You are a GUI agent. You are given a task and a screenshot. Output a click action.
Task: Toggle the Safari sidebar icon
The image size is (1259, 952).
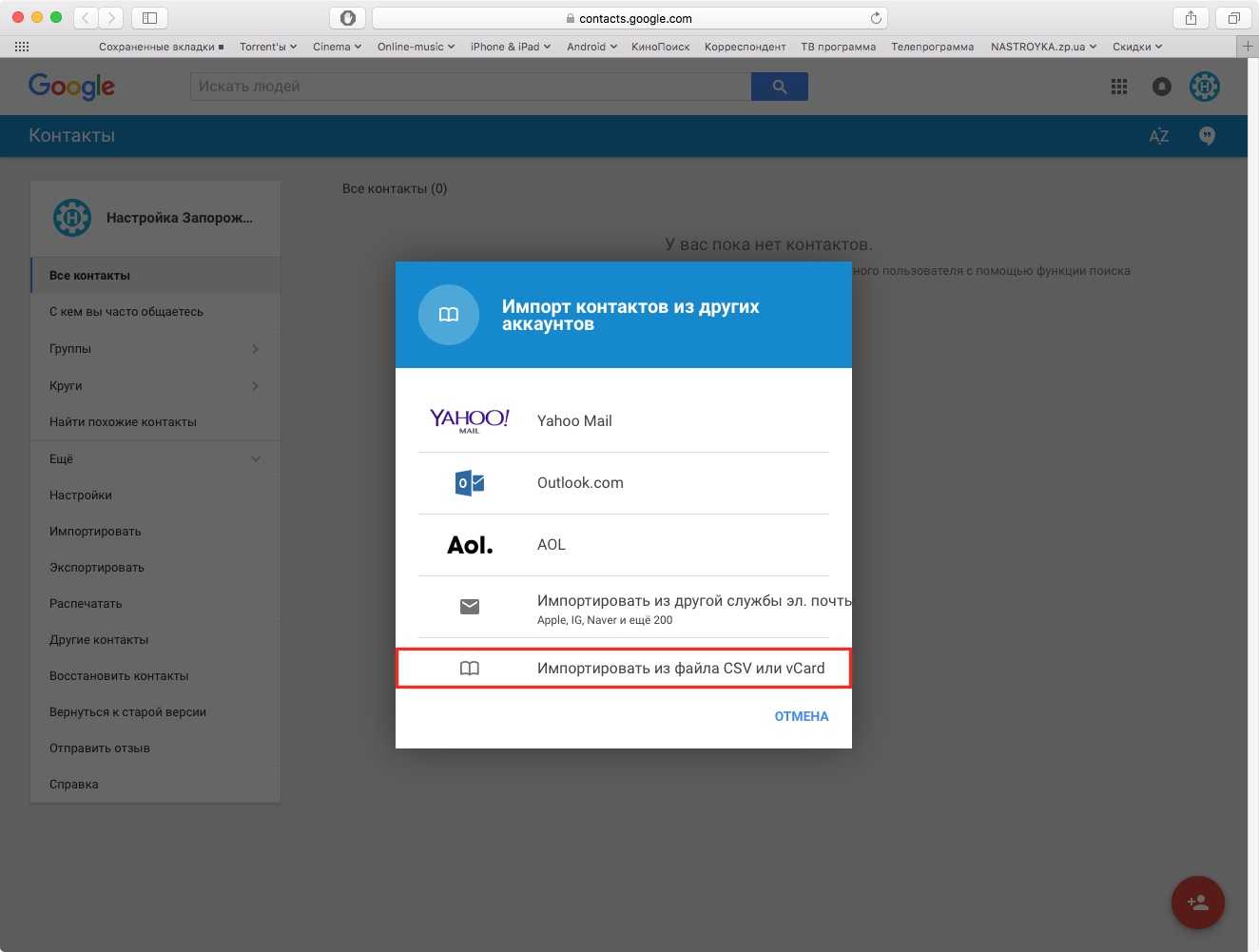click(x=149, y=18)
